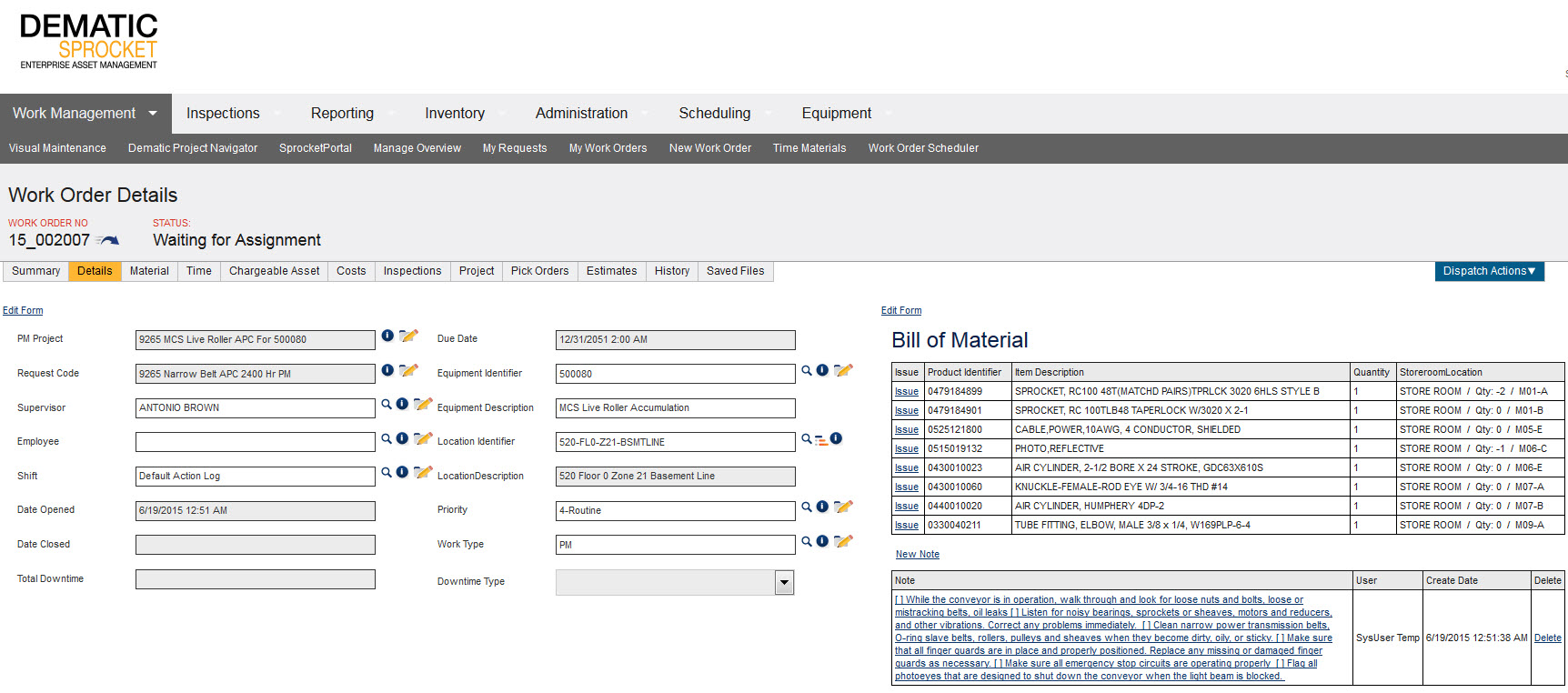The height and width of the screenshot is (693, 1568).
Task: Click the Shift edit pencil icon
Action: [423, 472]
